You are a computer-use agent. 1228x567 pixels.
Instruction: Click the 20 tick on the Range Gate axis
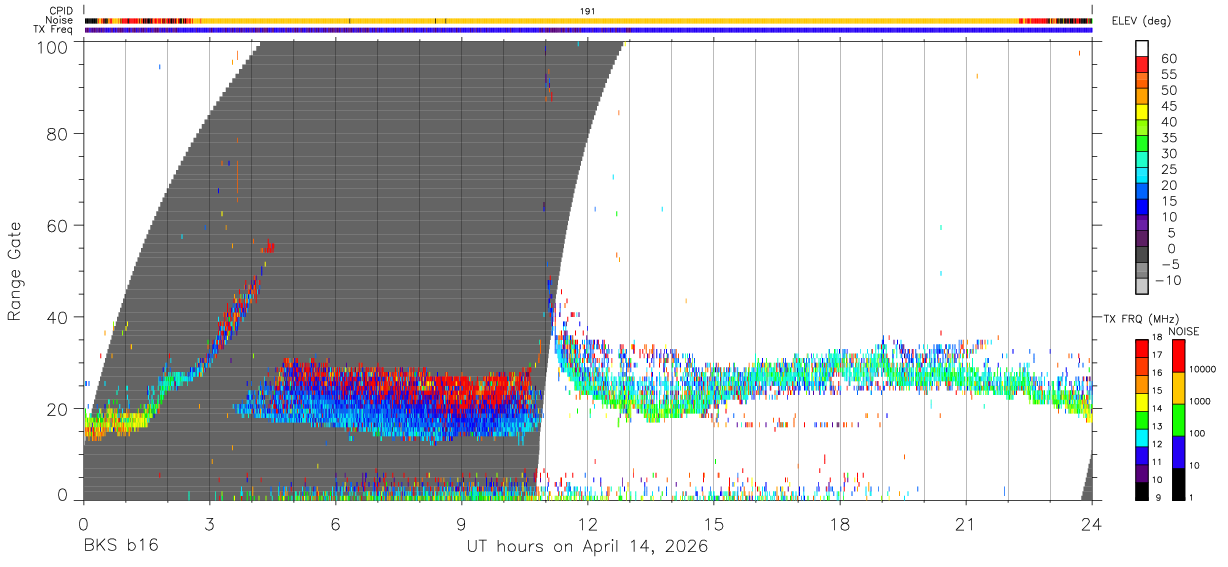[x=59, y=408]
